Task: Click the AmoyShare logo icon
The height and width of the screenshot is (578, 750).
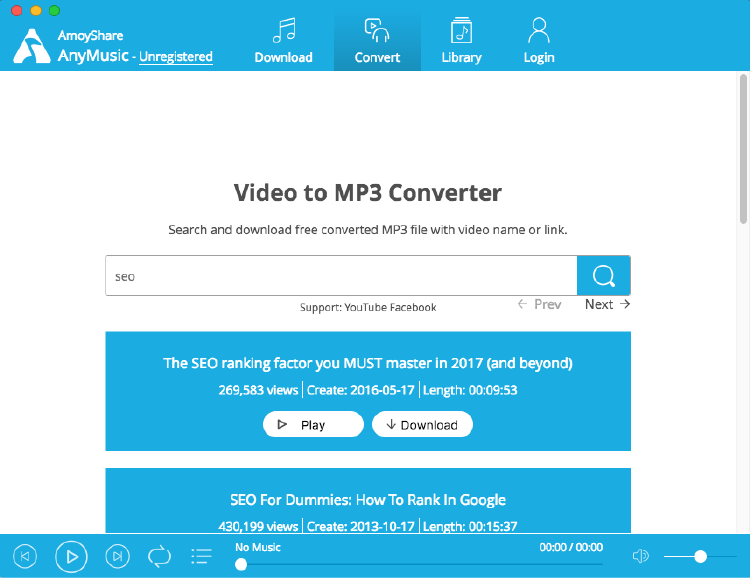Action: point(32,46)
